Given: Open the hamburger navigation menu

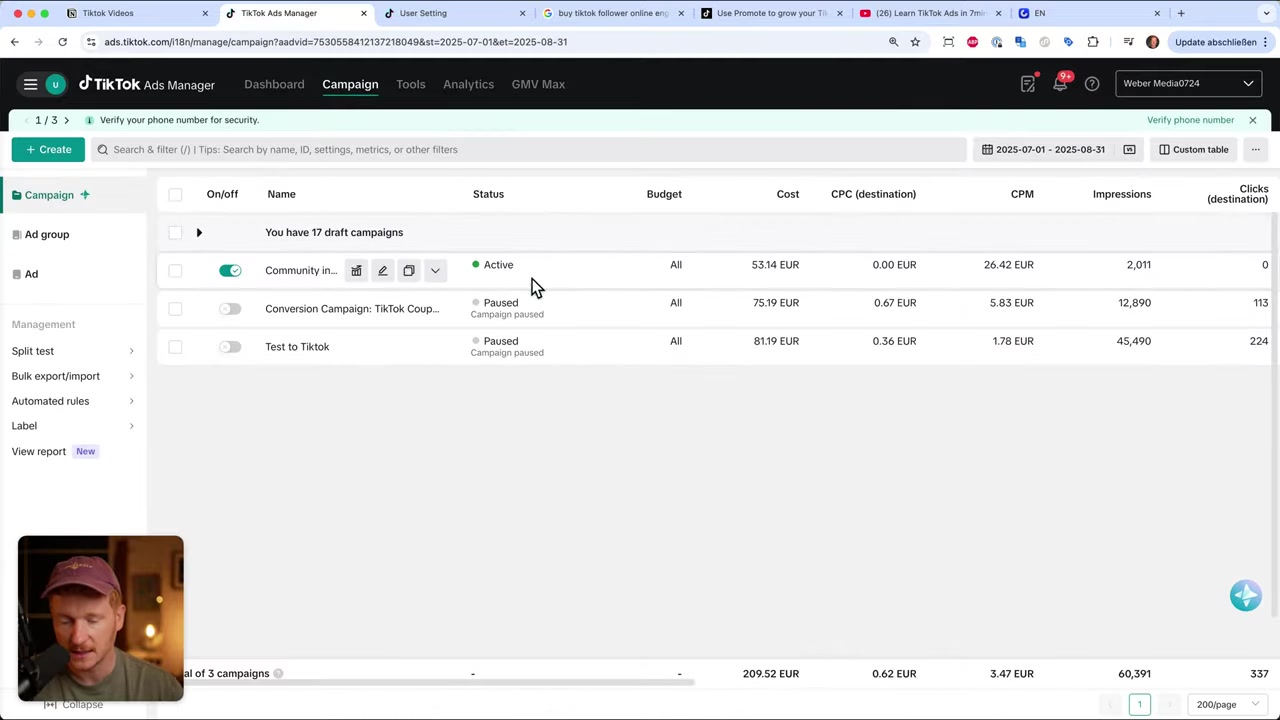Looking at the screenshot, I should [30, 84].
